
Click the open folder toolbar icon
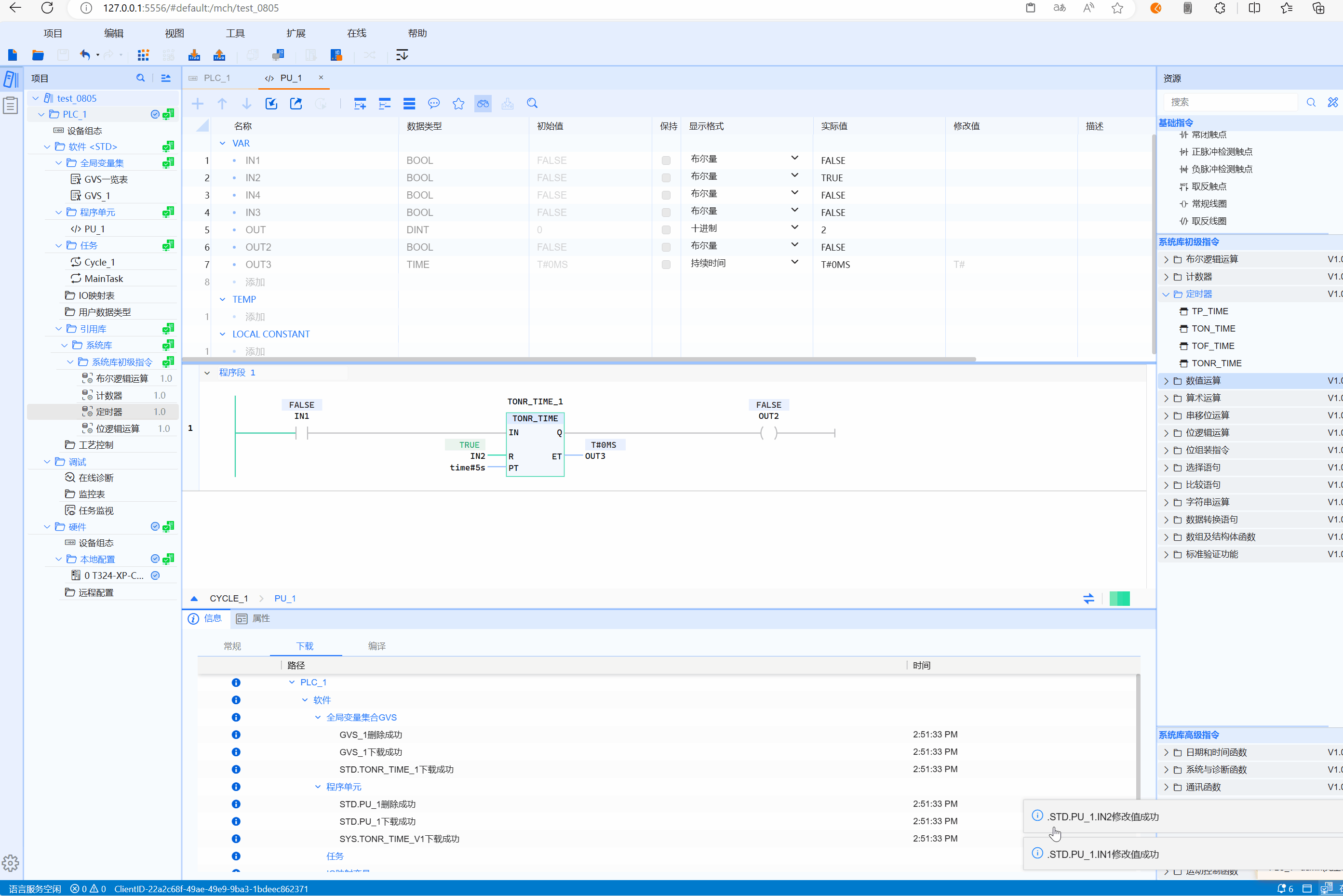click(x=38, y=55)
